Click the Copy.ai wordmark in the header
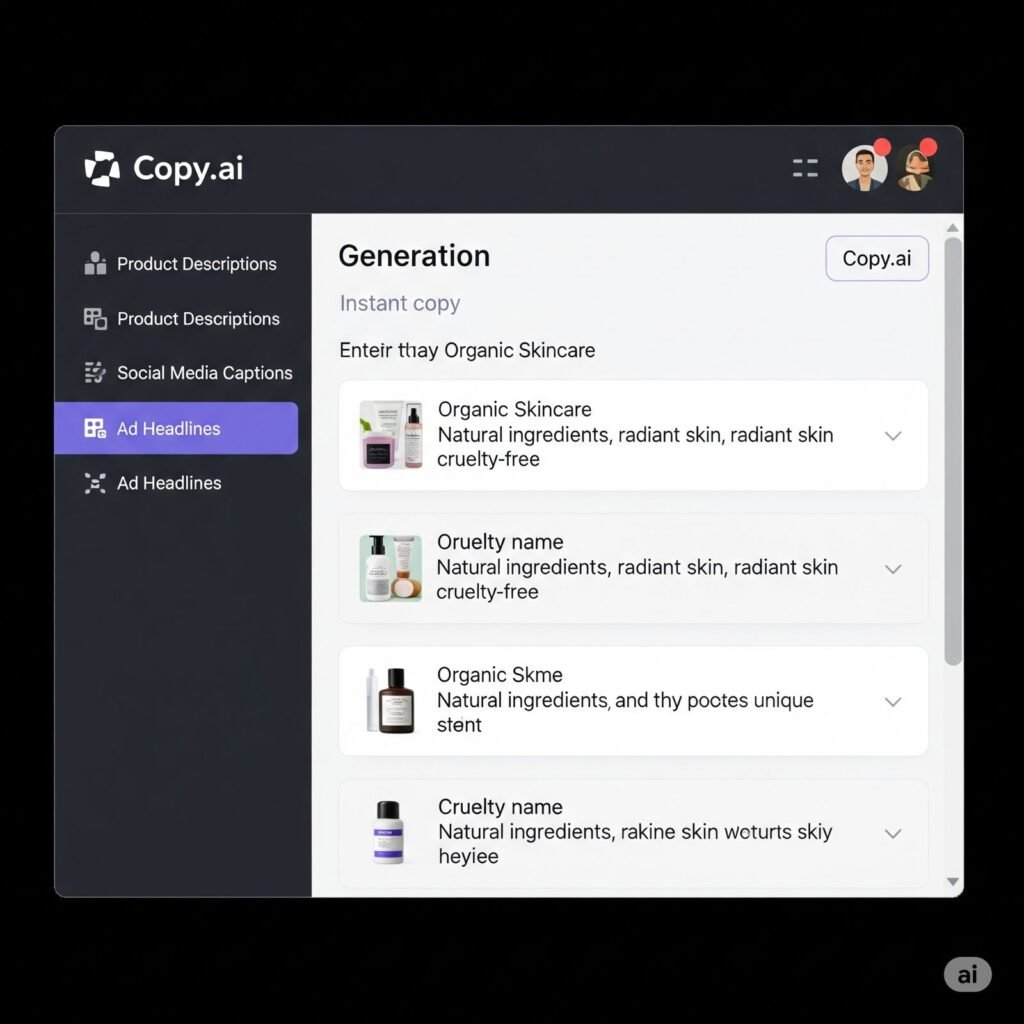 [x=188, y=168]
